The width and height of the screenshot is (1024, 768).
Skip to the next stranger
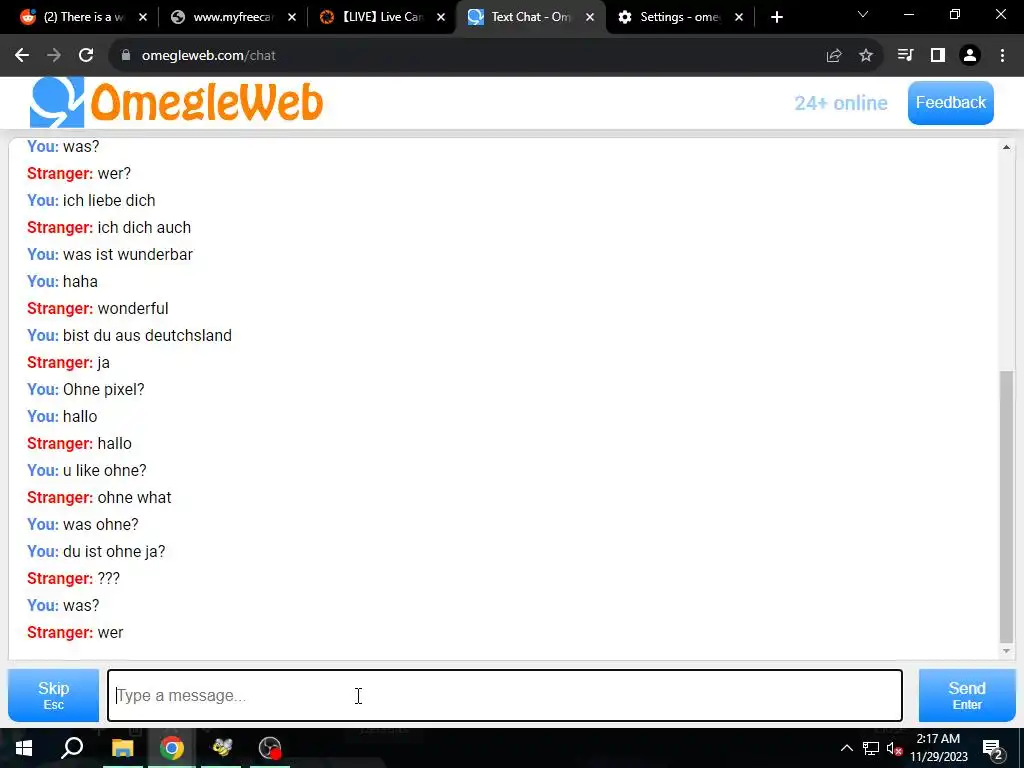point(54,696)
